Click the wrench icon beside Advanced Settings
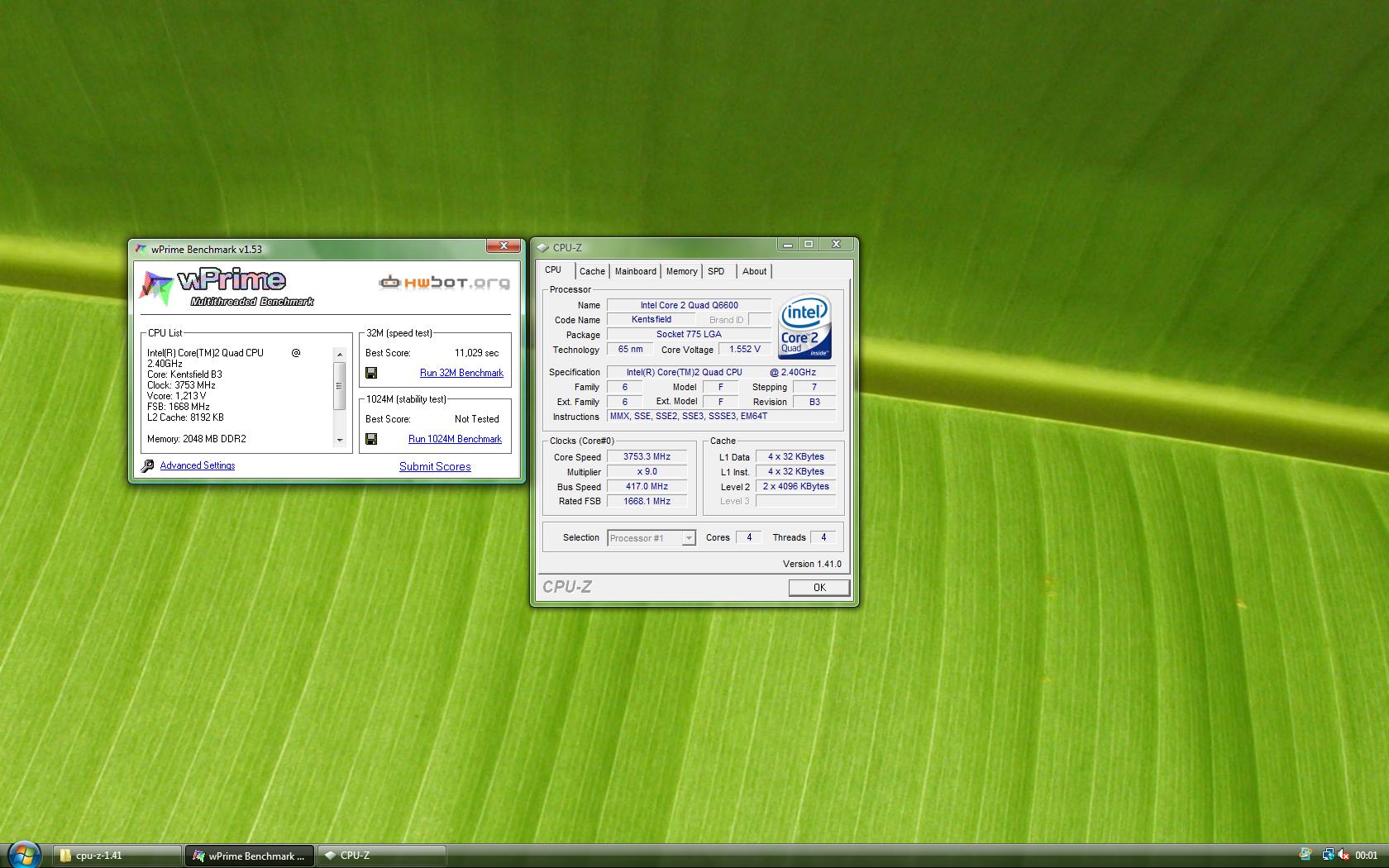The image size is (1389, 868). pos(147,466)
